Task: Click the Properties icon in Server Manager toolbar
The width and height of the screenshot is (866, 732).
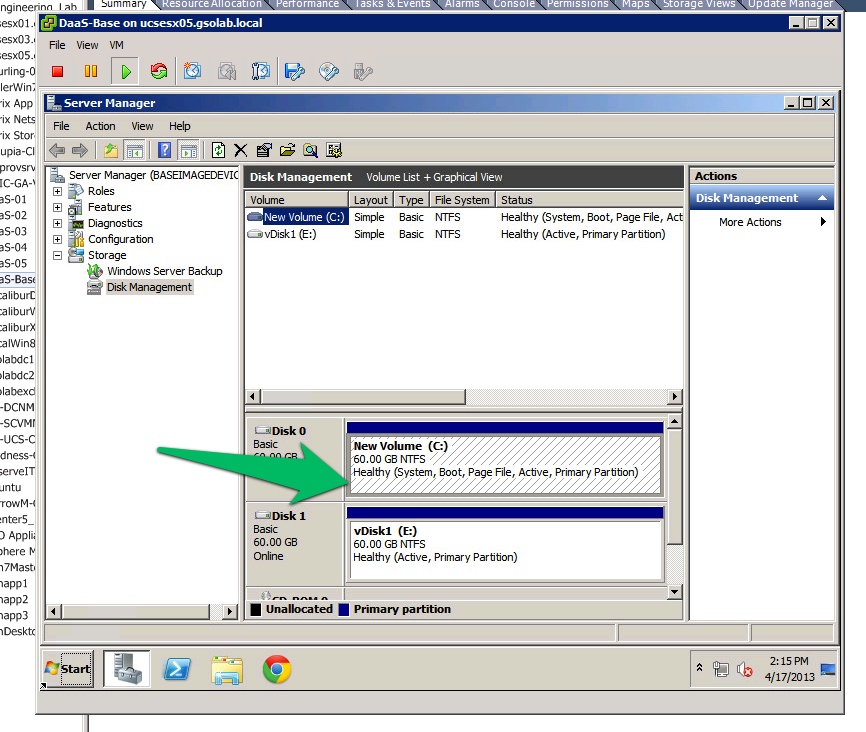Action: [x=264, y=150]
